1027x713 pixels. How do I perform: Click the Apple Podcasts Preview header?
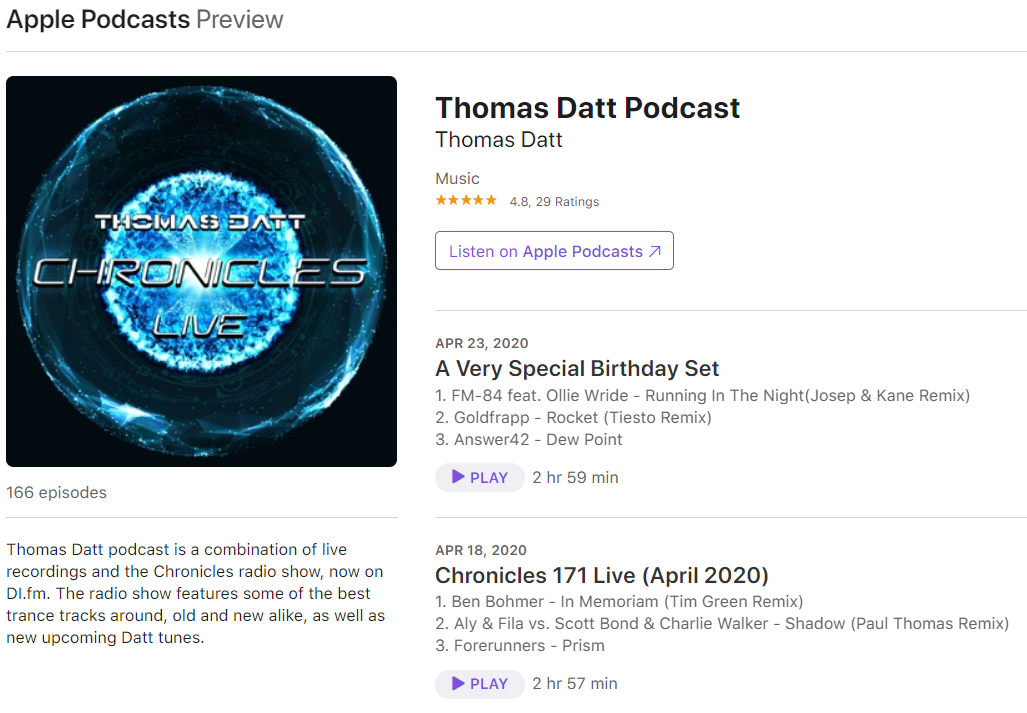pyautogui.click(x=145, y=20)
